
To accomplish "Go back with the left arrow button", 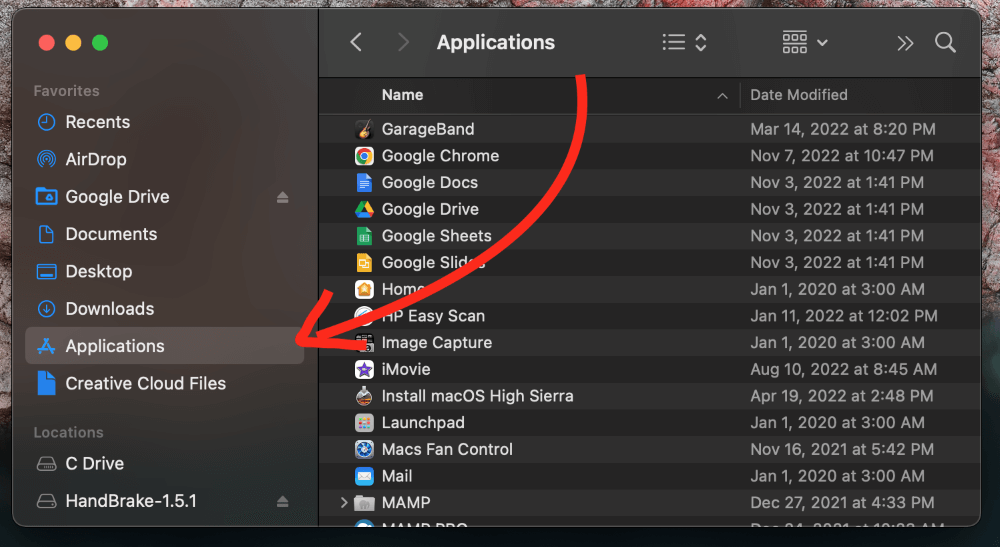I will (x=356, y=43).
